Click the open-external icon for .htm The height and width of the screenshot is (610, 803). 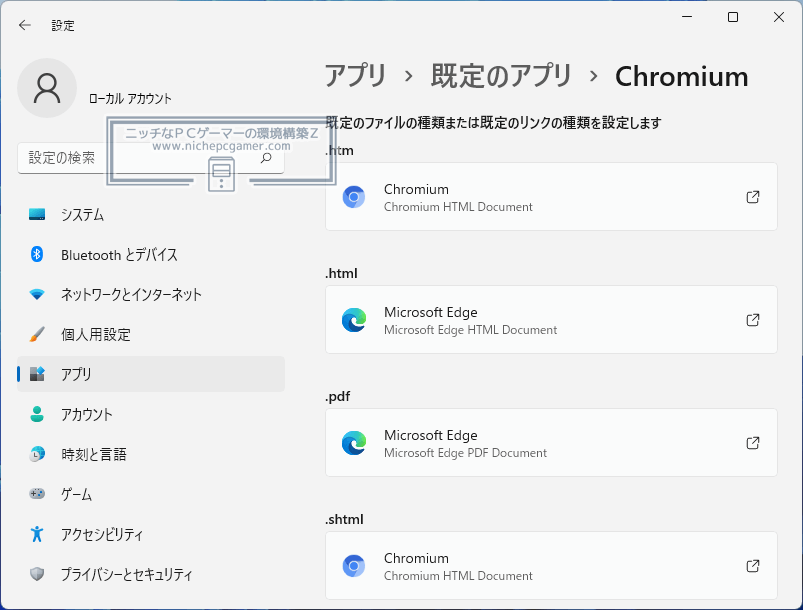[753, 197]
